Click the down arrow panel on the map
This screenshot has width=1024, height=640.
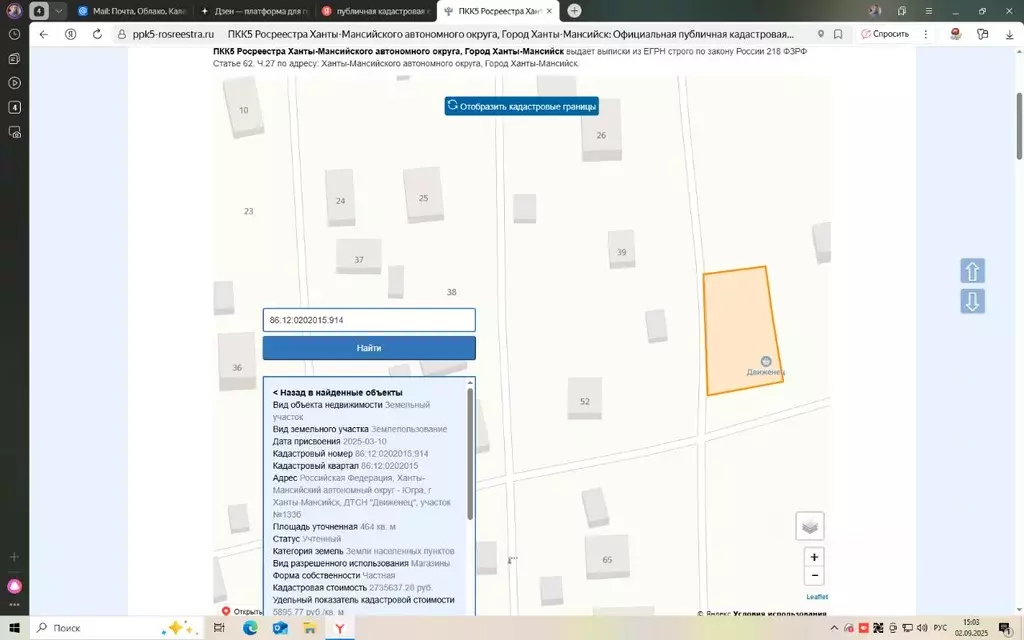point(972,301)
